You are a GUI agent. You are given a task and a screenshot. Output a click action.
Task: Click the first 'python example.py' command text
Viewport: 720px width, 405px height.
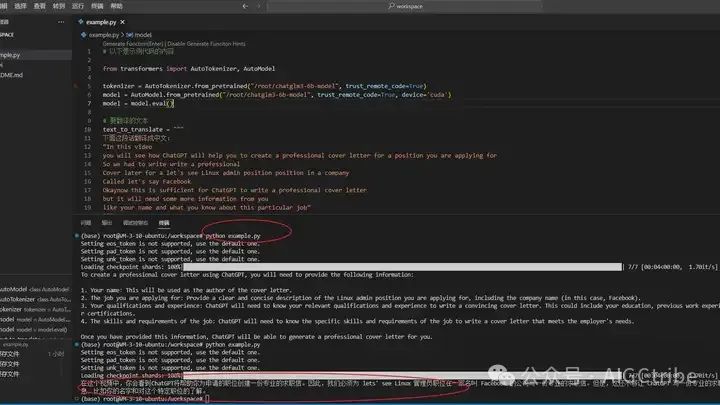(x=233, y=236)
